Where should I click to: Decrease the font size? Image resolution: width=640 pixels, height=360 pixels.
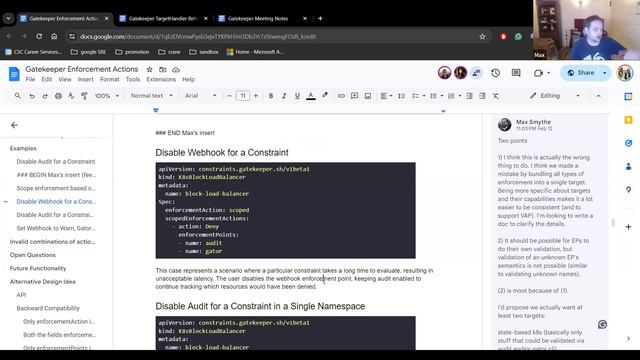point(229,96)
